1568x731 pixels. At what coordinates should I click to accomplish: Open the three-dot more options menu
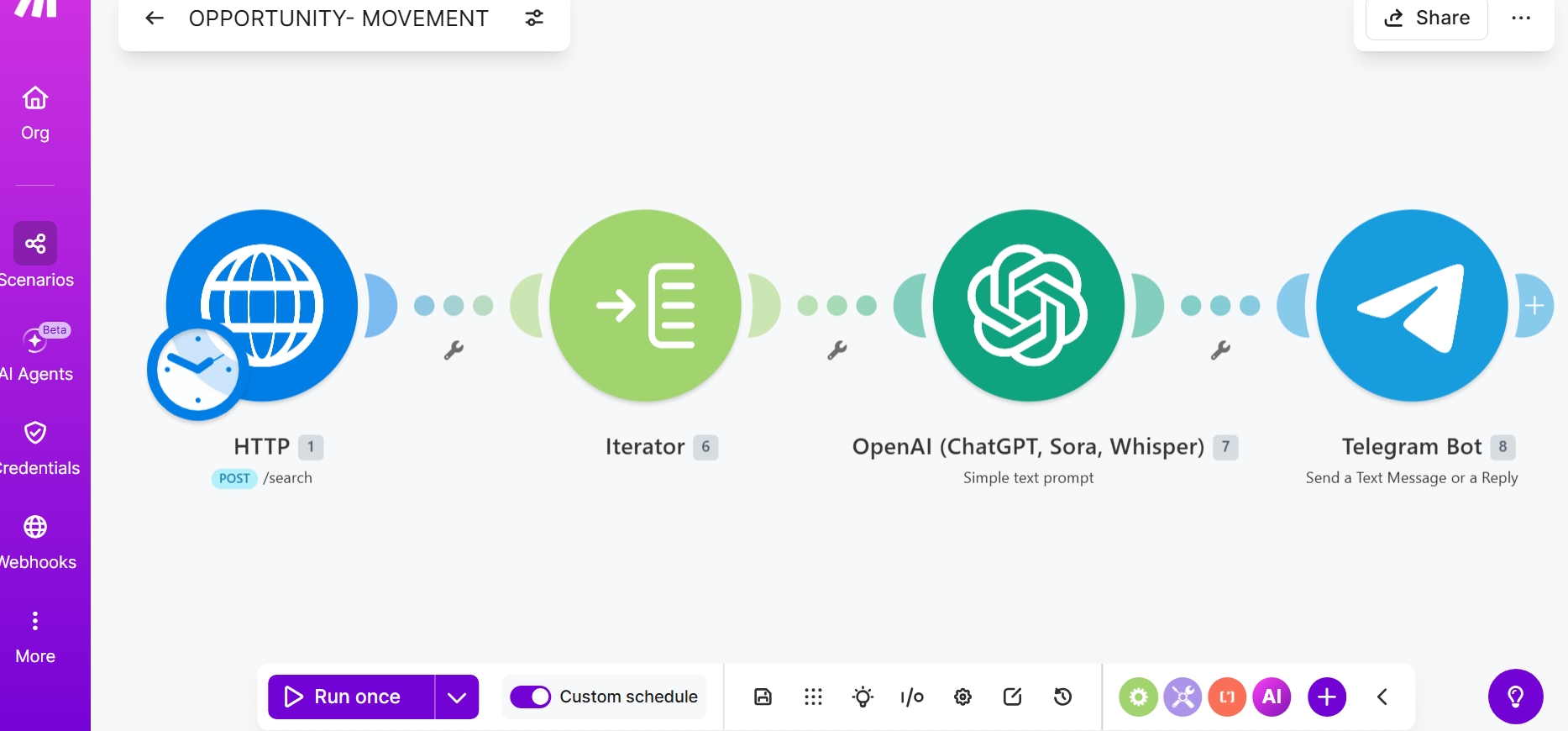point(1521,18)
